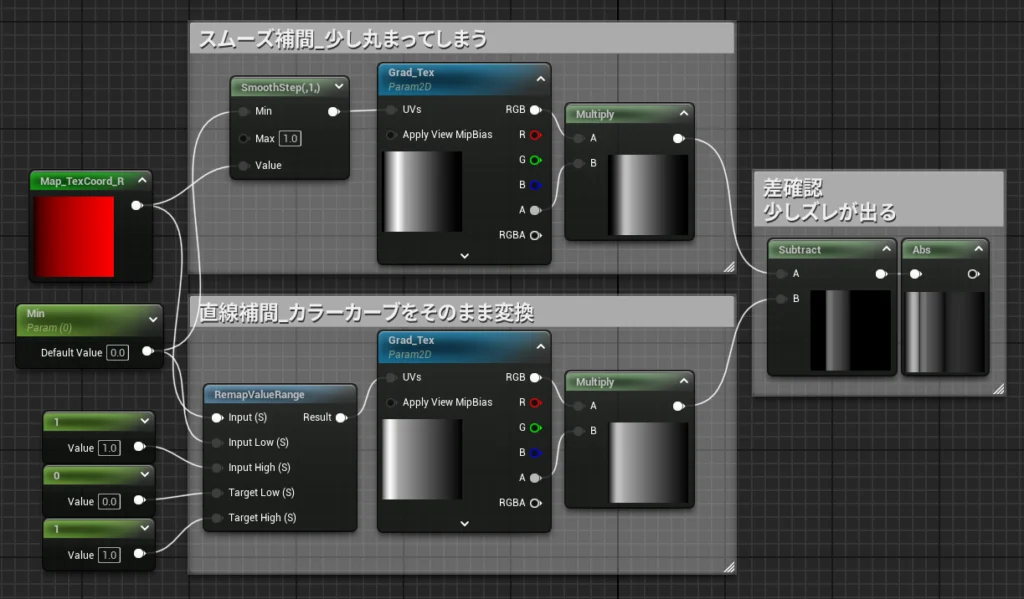Click the red R output pin on the Grad_Tex node fed by SmoothStep
Viewport: 1024px width, 599px height.
[x=535, y=135]
